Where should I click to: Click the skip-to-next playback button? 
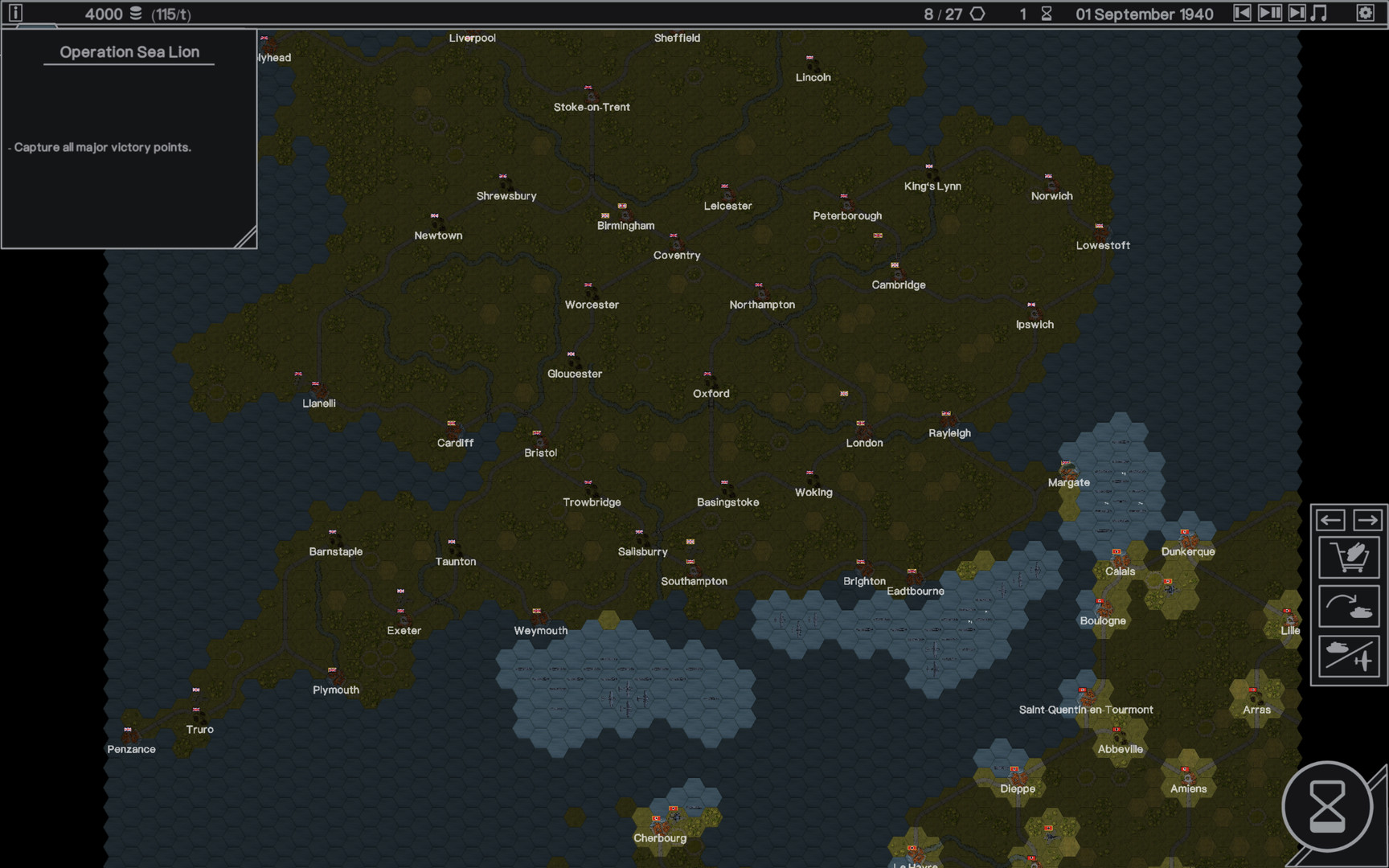[1297, 13]
